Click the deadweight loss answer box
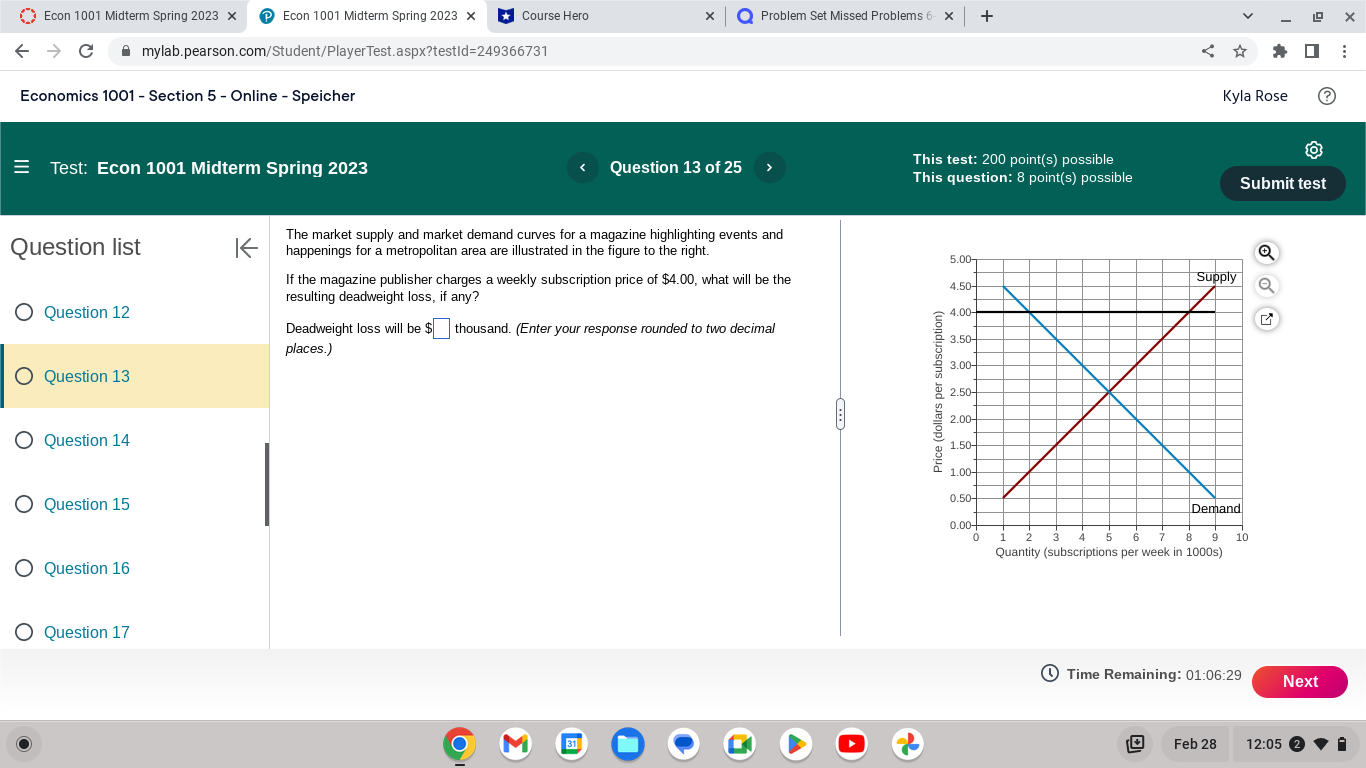Viewport: 1366px width, 768px height. click(440, 328)
